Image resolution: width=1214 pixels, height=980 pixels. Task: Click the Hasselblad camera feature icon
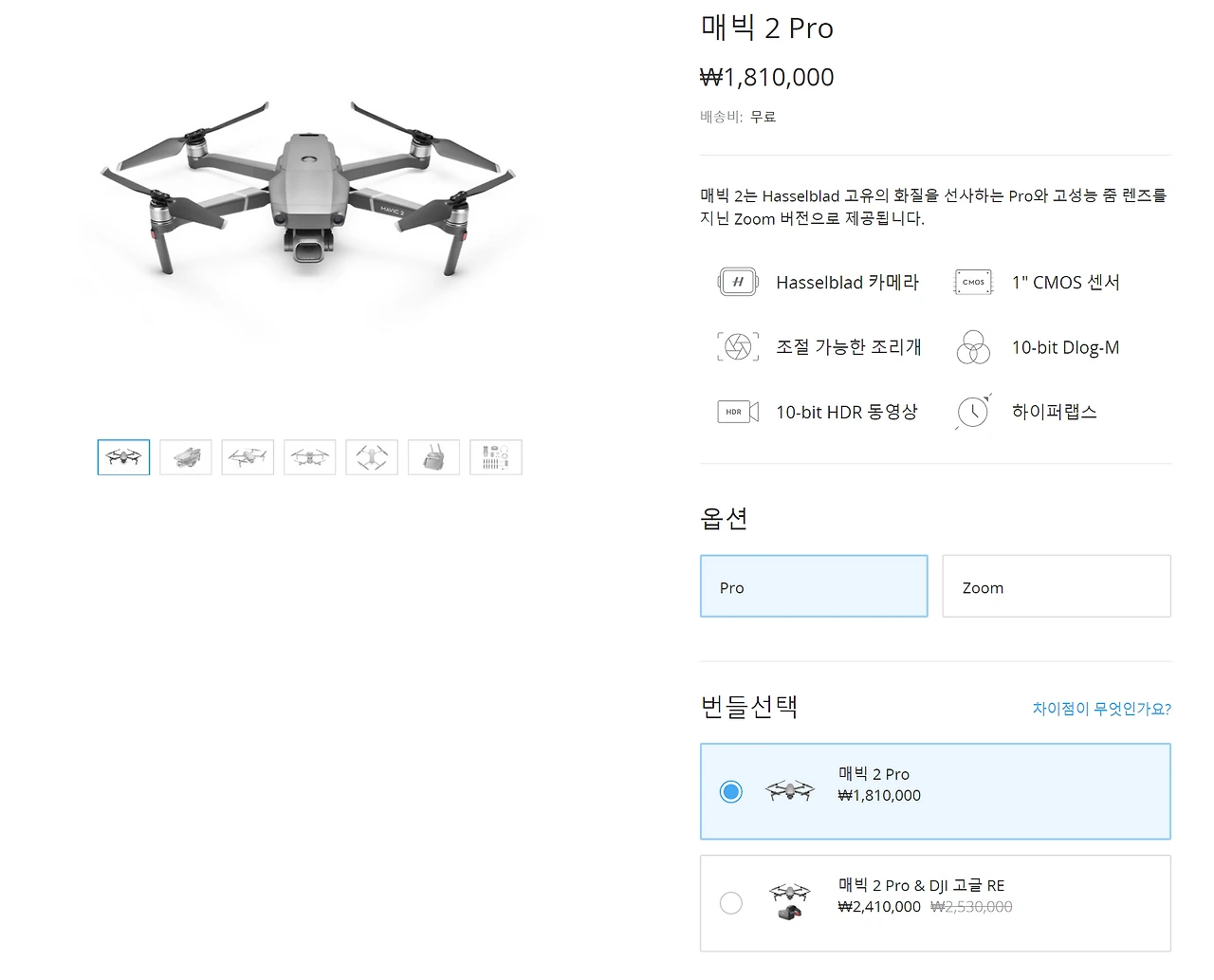pos(738,282)
